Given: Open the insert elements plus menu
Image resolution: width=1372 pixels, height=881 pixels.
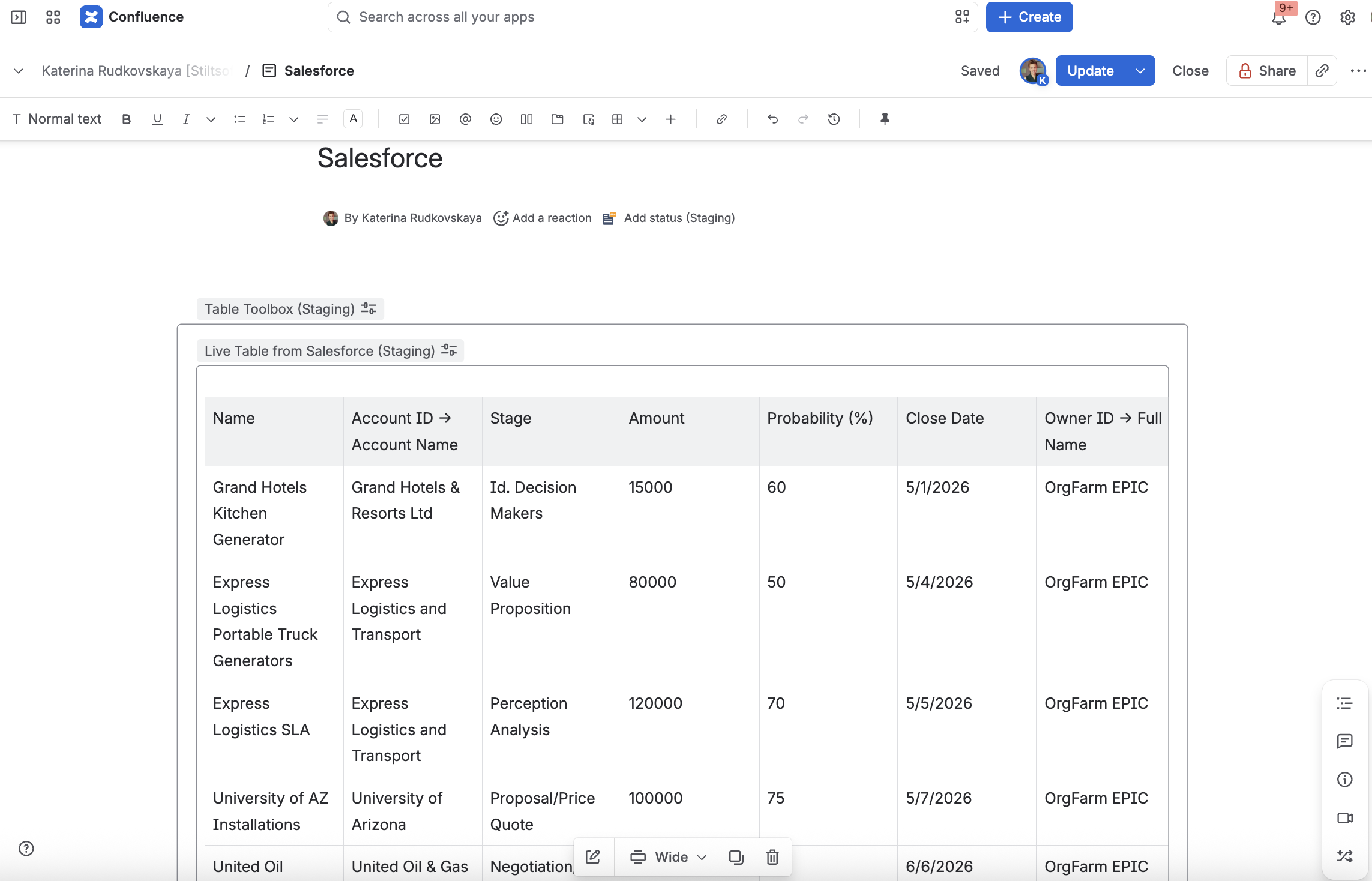Looking at the screenshot, I should coord(670,119).
